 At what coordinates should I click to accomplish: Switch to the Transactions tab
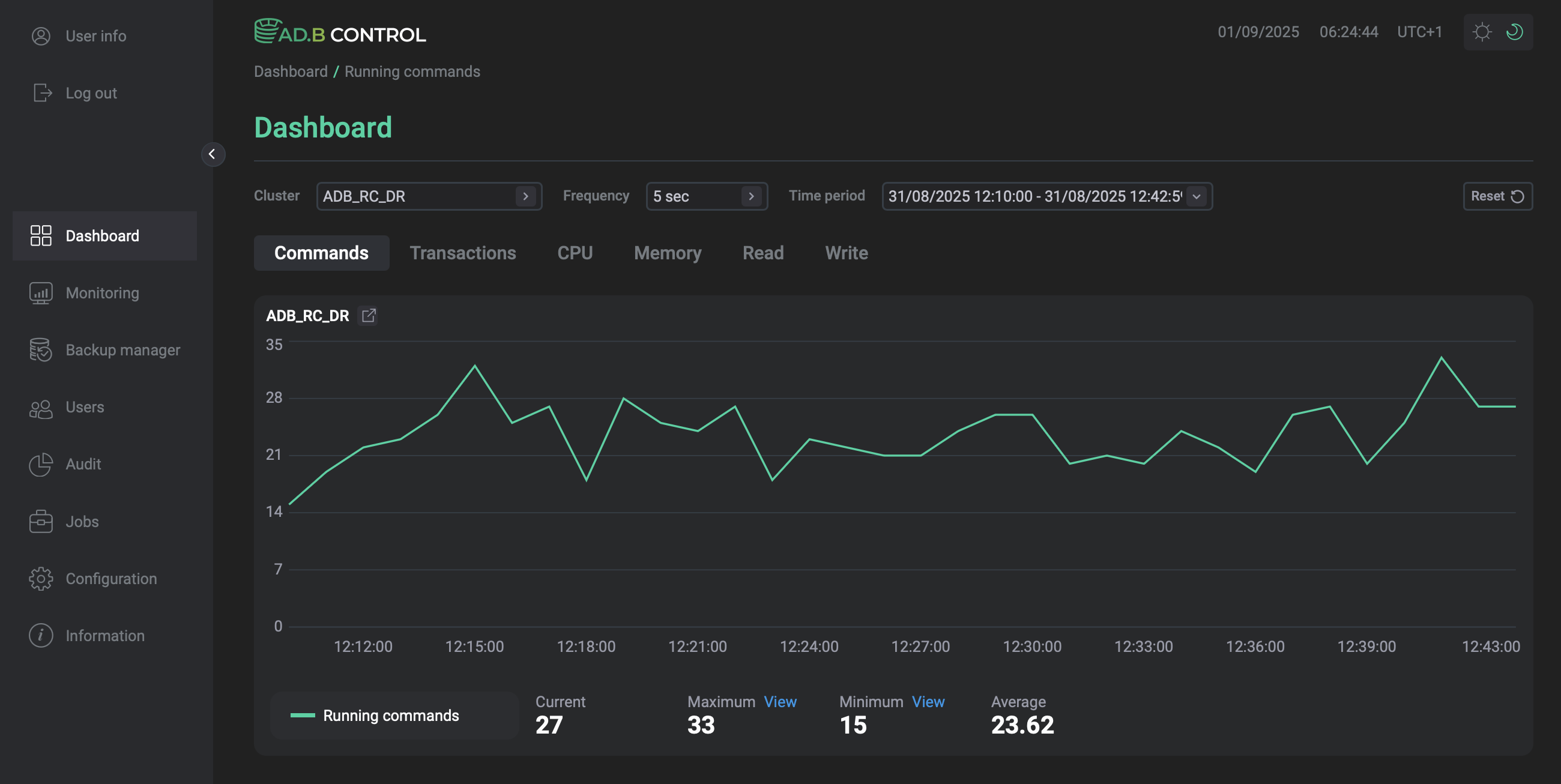[463, 253]
